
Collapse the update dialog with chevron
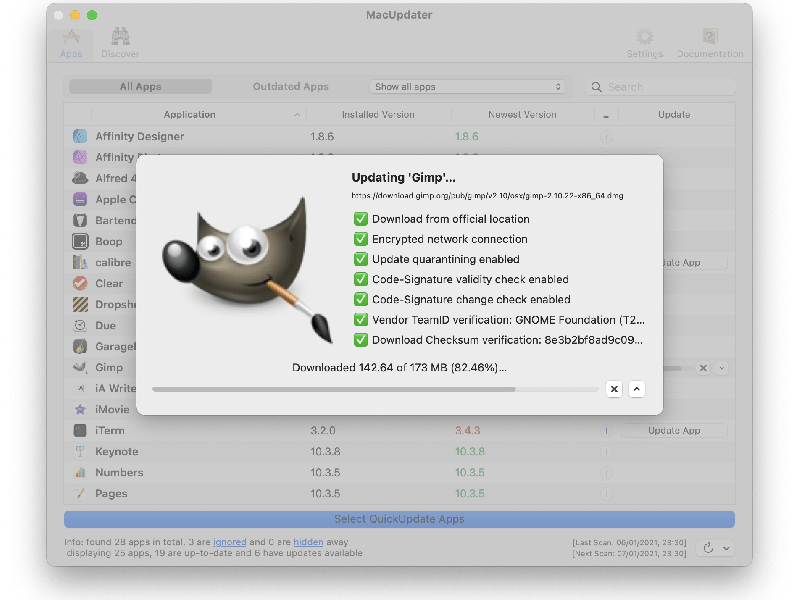point(637,389)
